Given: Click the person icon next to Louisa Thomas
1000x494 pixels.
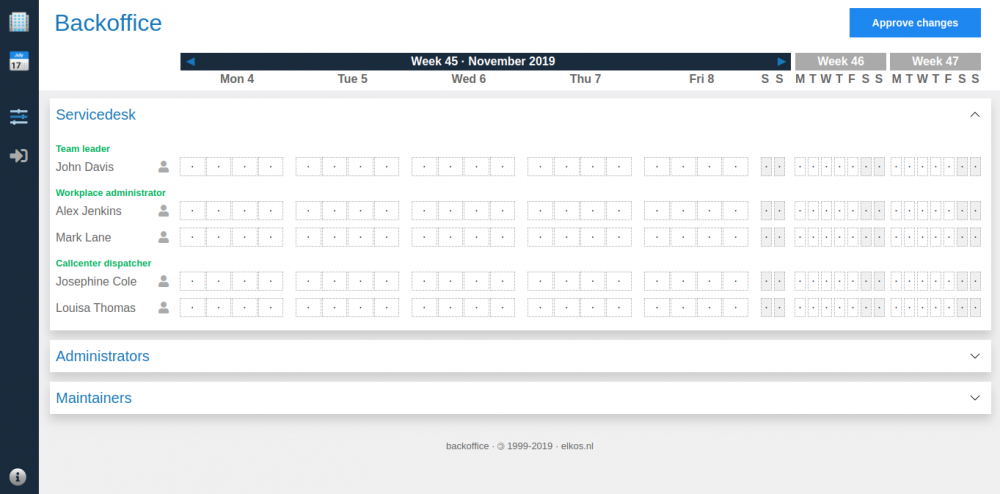Looking at the screenshot, I should 163,308.
